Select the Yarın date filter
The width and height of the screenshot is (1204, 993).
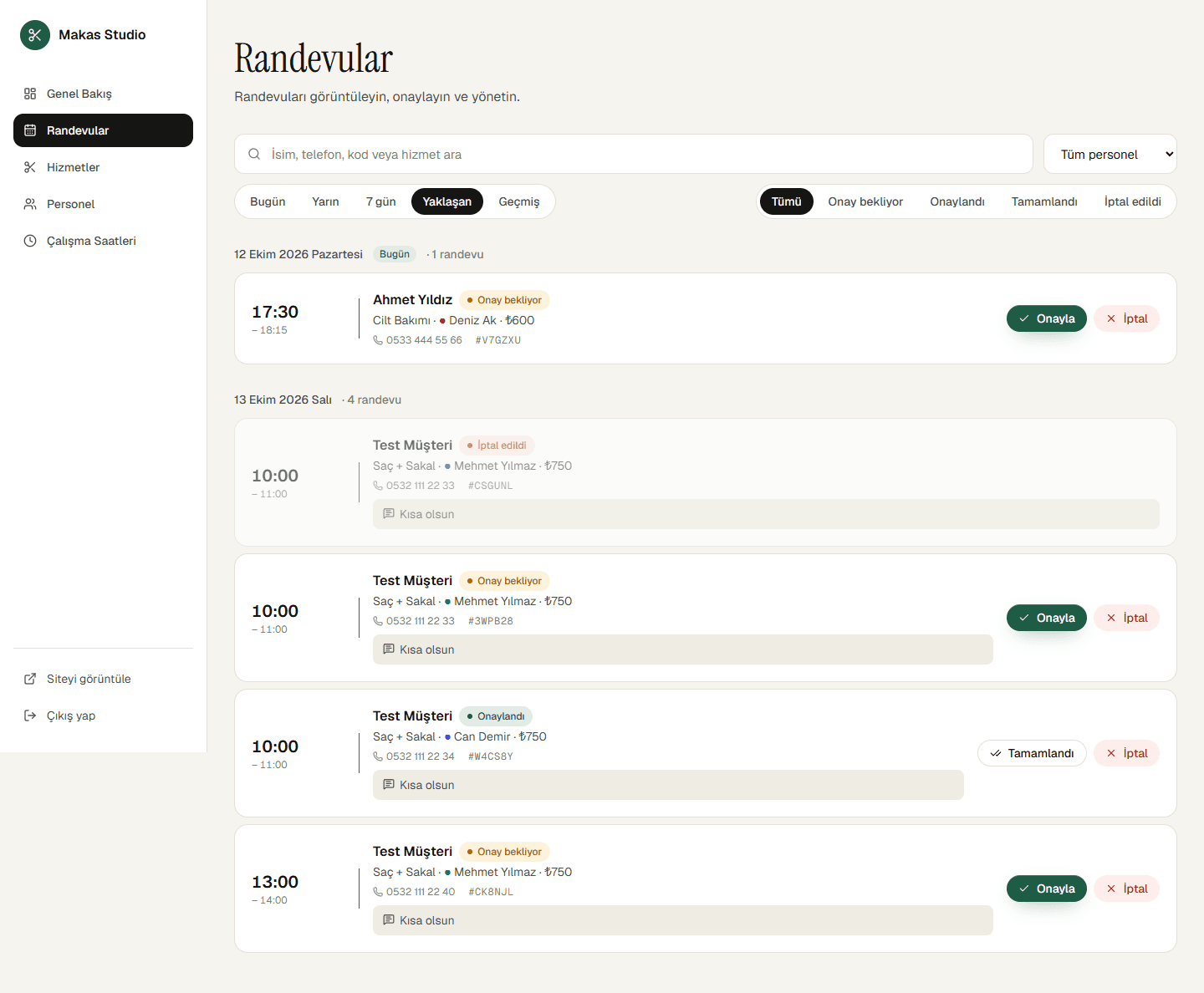325,201
